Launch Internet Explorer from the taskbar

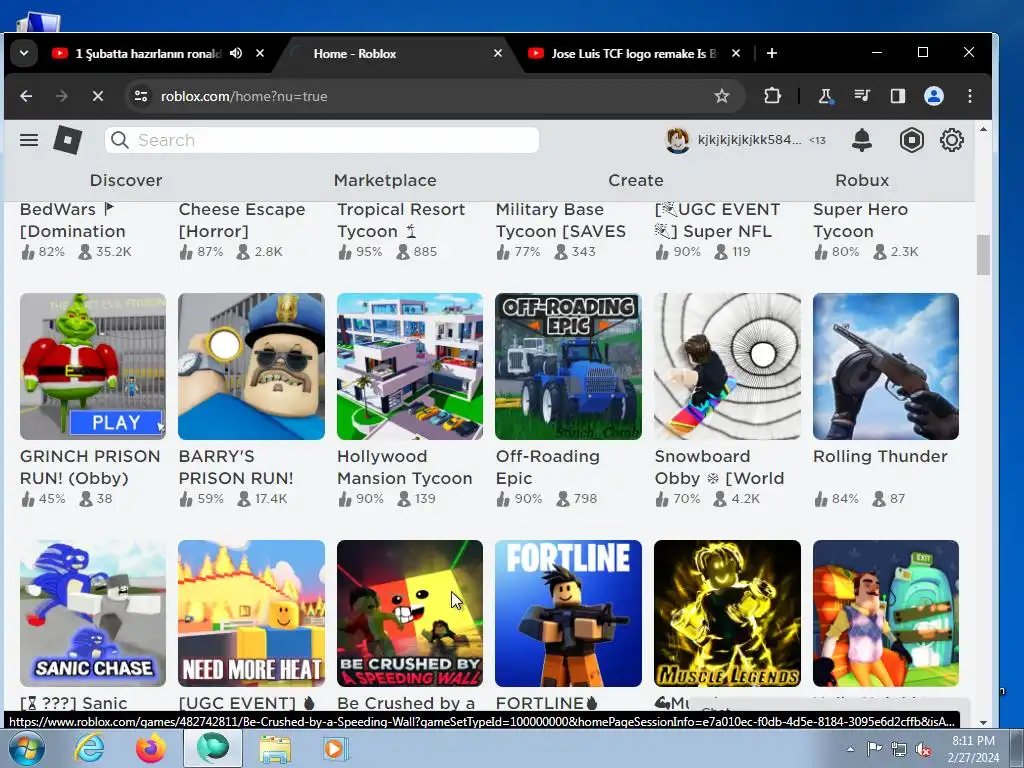click(x=88, y=748)
